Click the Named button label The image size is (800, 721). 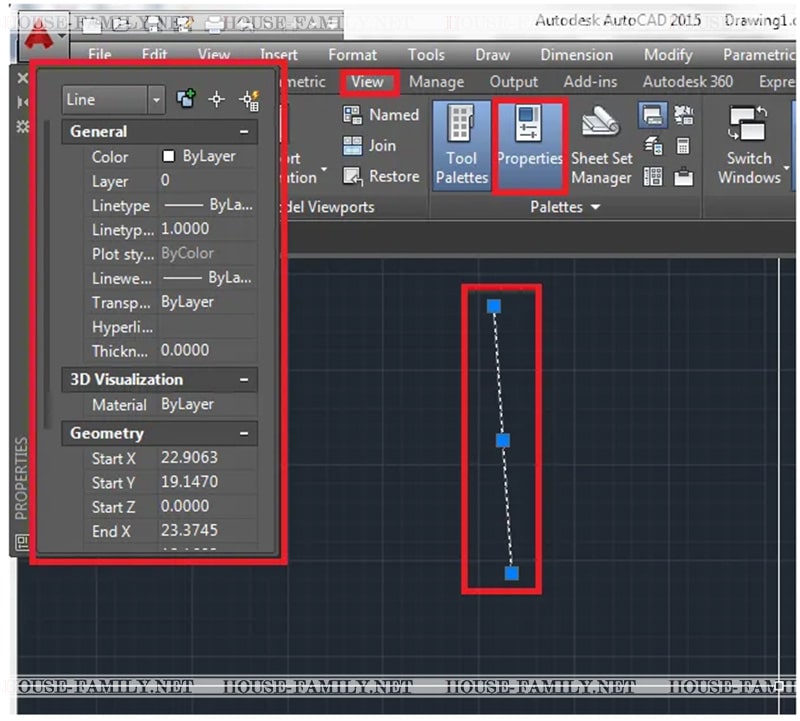394,115
